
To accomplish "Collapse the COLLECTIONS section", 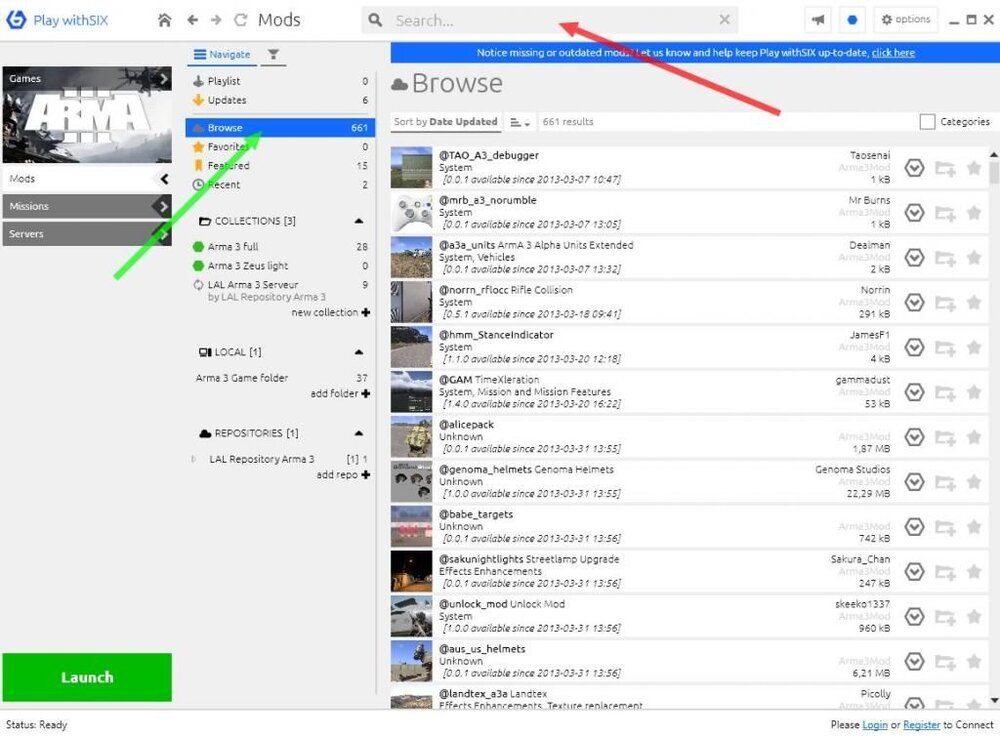I will click(x=359, y=221).
